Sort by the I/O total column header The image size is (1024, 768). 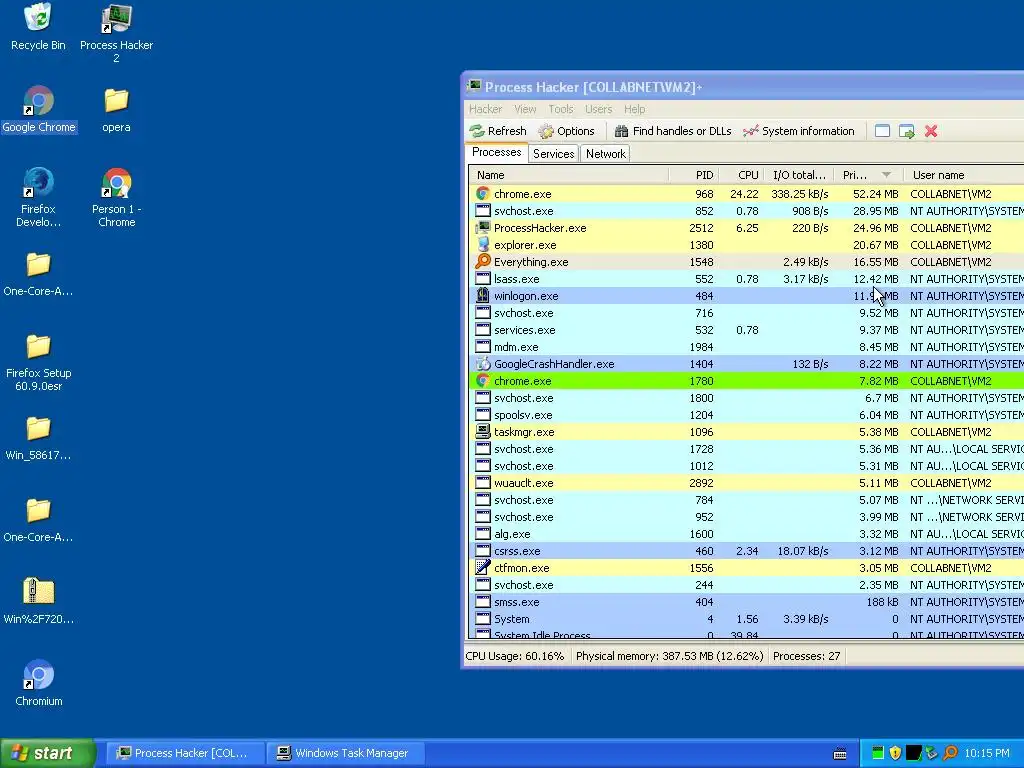(799, 175)
